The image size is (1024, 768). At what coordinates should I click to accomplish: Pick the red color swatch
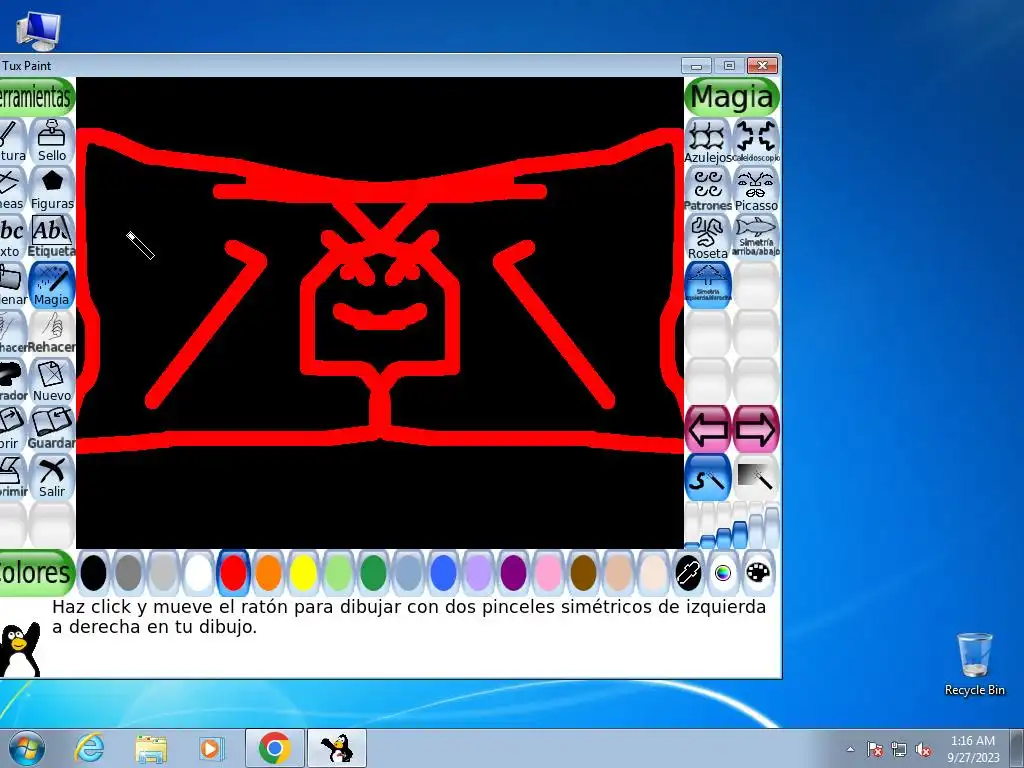point(233,573)
